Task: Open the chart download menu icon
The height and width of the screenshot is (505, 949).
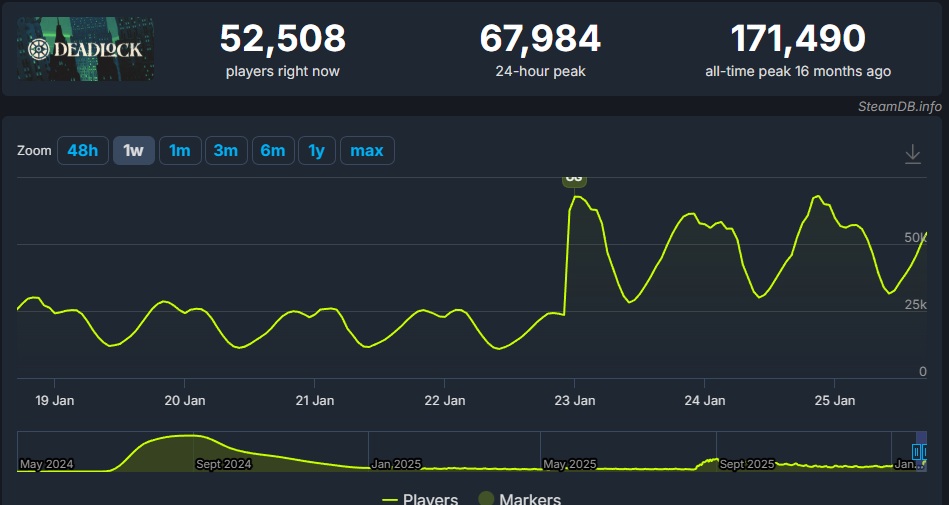Action: tap(913, 154)
